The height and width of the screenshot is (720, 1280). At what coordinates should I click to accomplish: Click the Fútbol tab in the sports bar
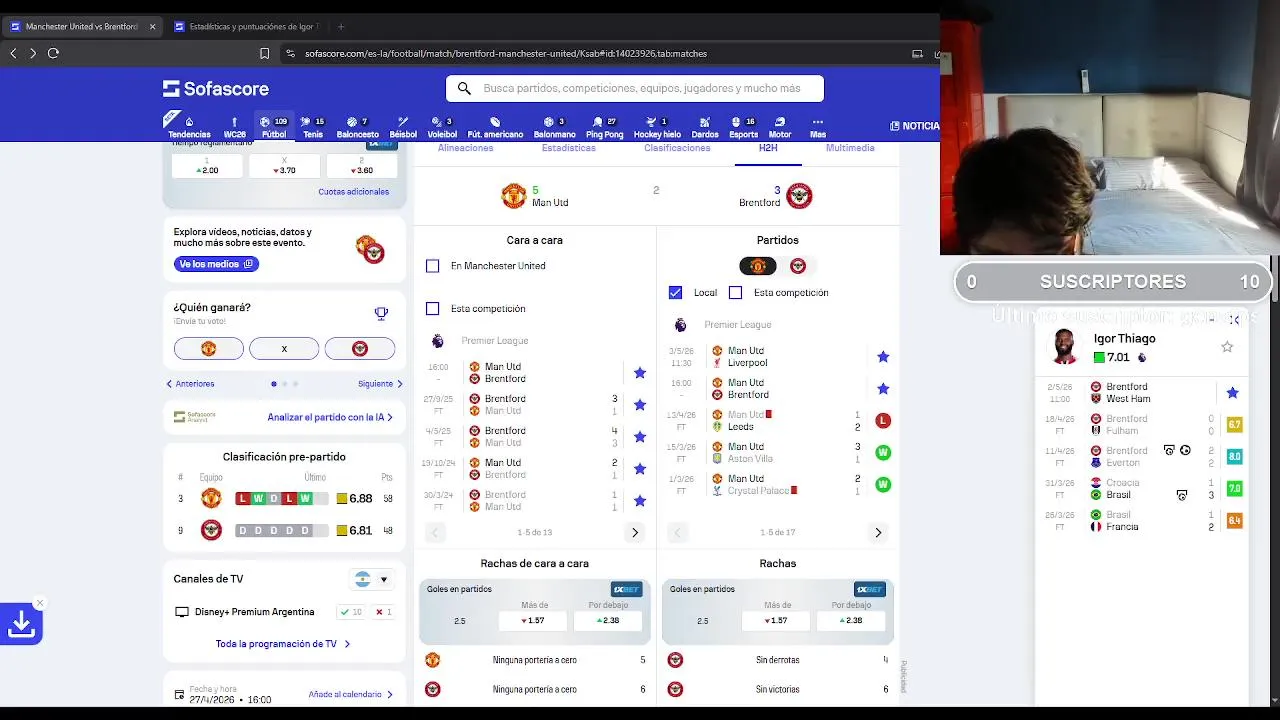pyautogui.click(x=274, y=128)
